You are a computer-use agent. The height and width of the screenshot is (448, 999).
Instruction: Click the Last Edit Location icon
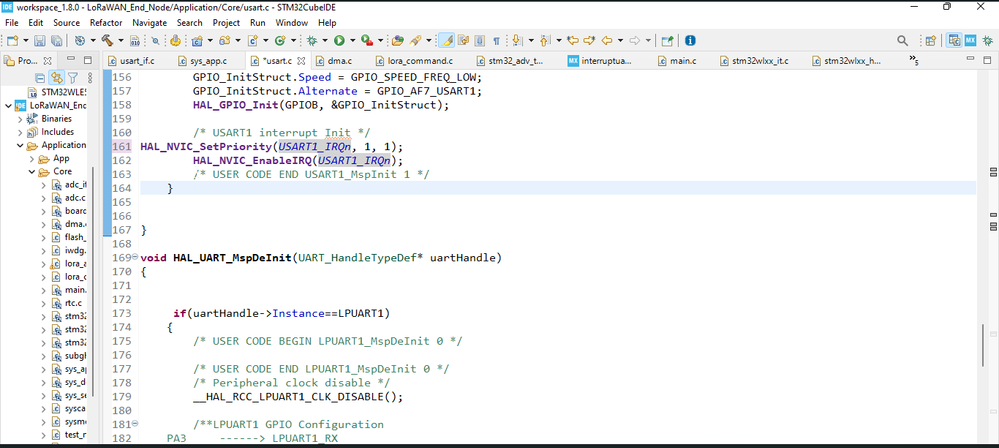point(573,41)
